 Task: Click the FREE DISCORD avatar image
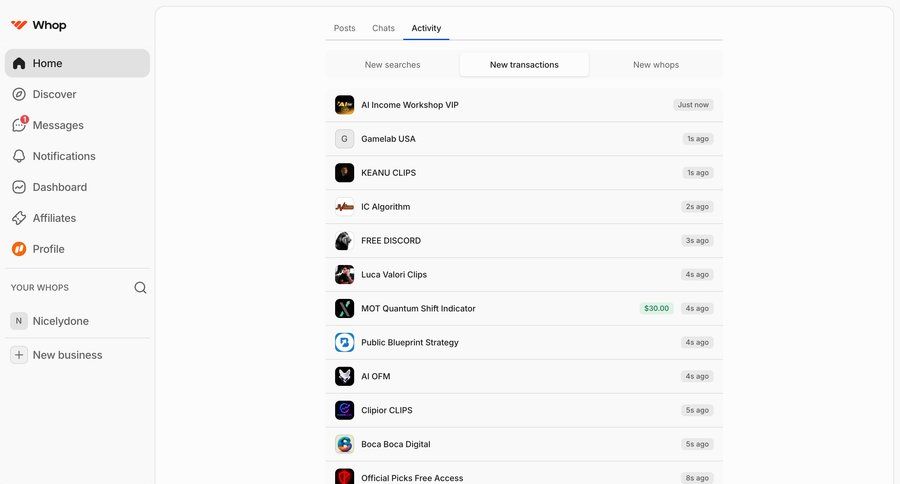point(344,241)
